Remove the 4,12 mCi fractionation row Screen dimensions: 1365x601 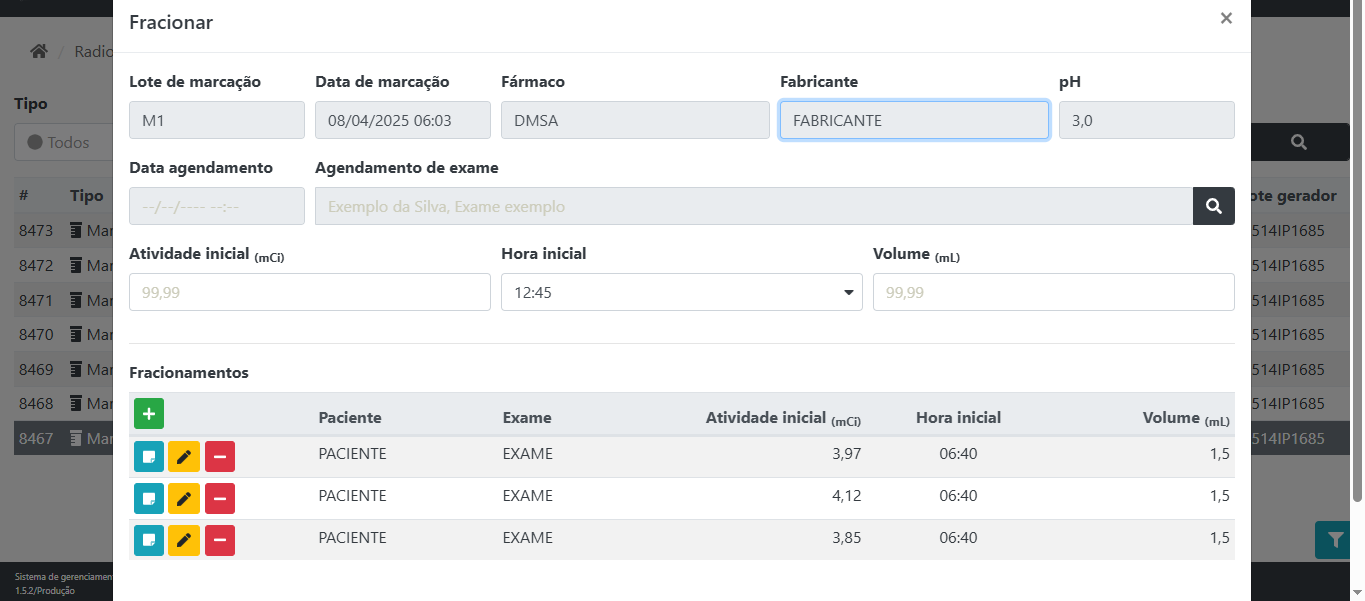click(220, 498)
